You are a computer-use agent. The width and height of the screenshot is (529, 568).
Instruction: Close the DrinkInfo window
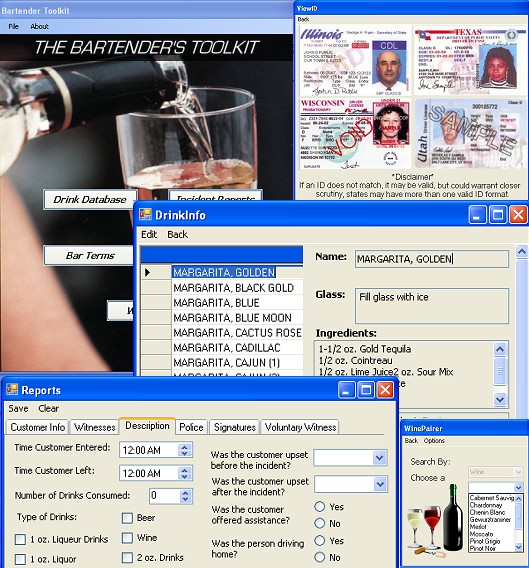coord(518,215)
